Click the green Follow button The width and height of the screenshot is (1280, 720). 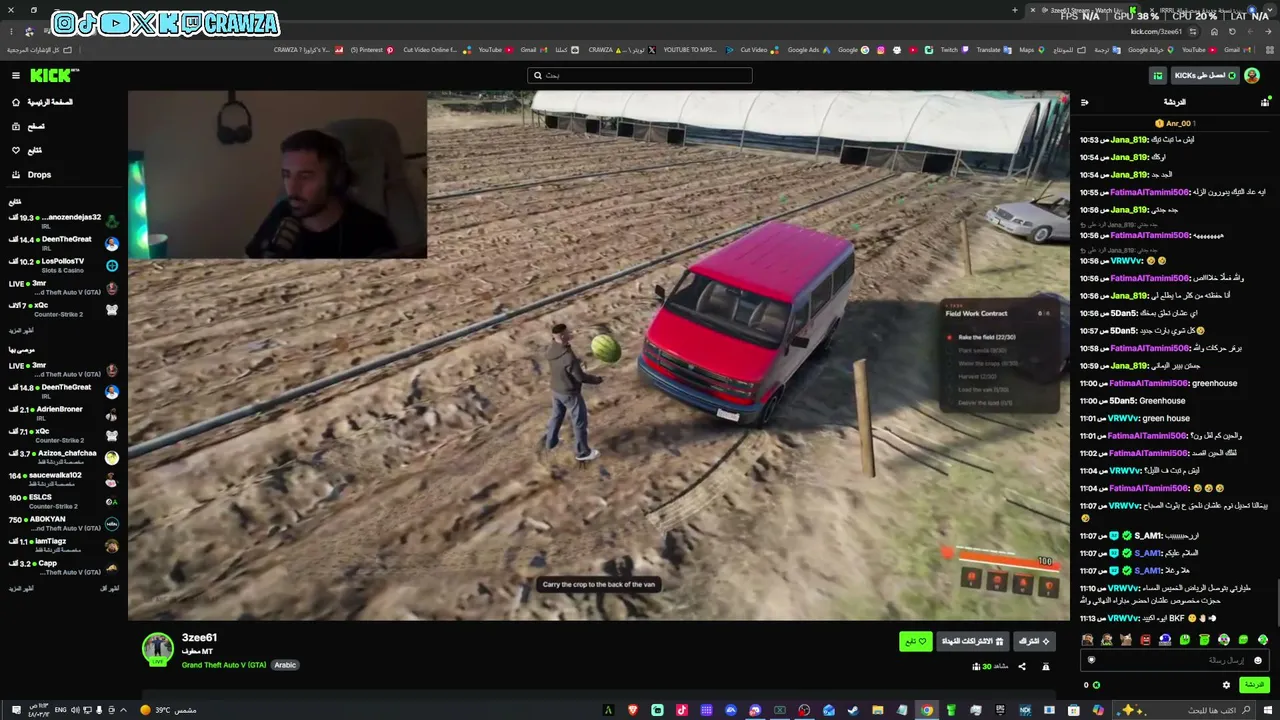click(x=915, y=641)
